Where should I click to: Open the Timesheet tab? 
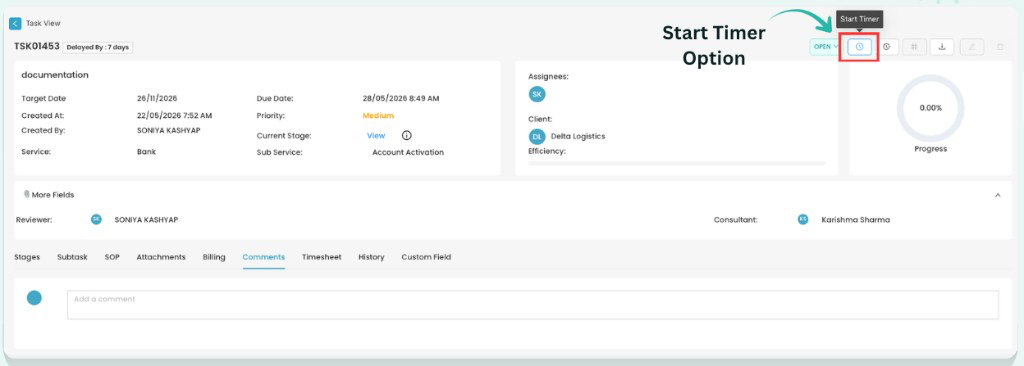(321, 258)
